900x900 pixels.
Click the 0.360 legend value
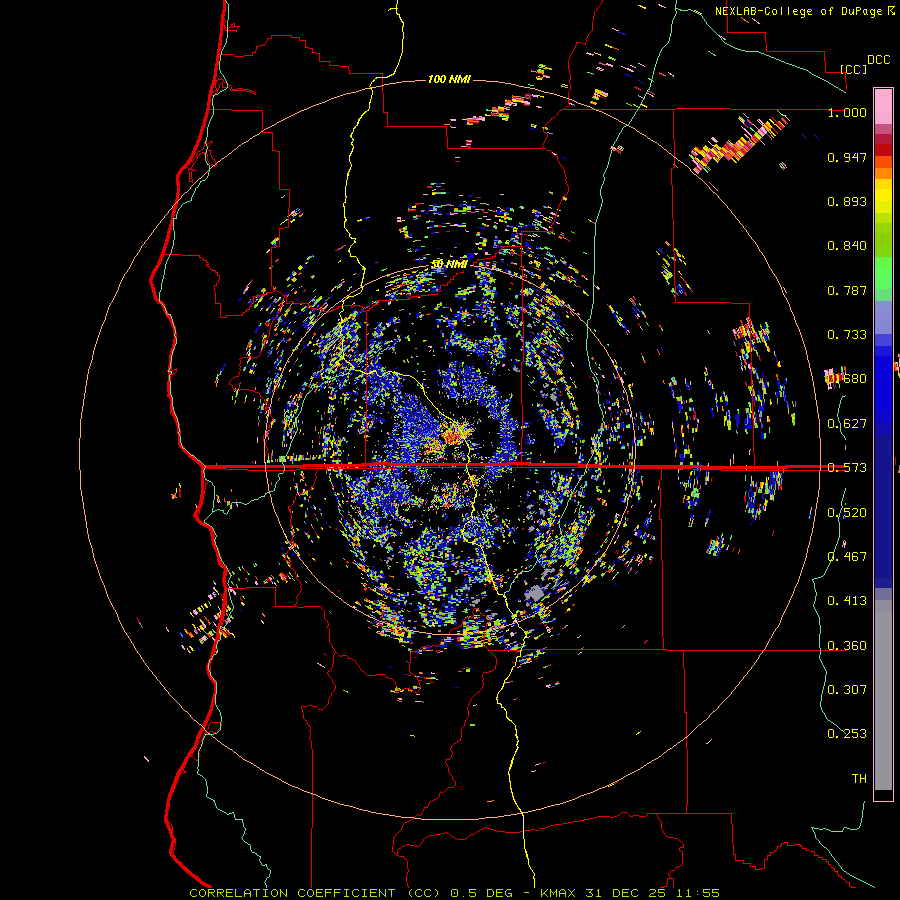847,646
